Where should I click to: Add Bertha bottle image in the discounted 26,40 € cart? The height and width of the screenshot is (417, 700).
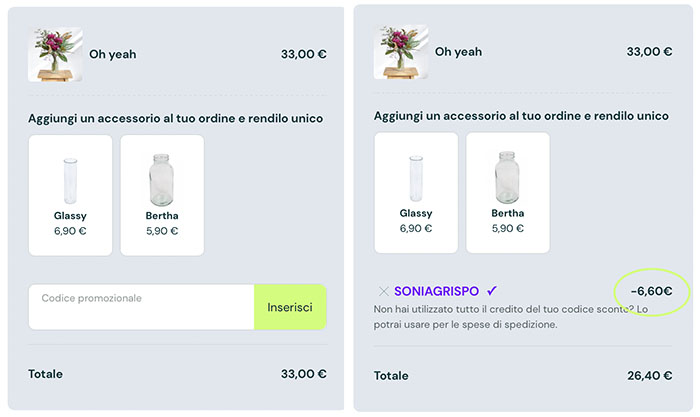click(x=508, y=178)
